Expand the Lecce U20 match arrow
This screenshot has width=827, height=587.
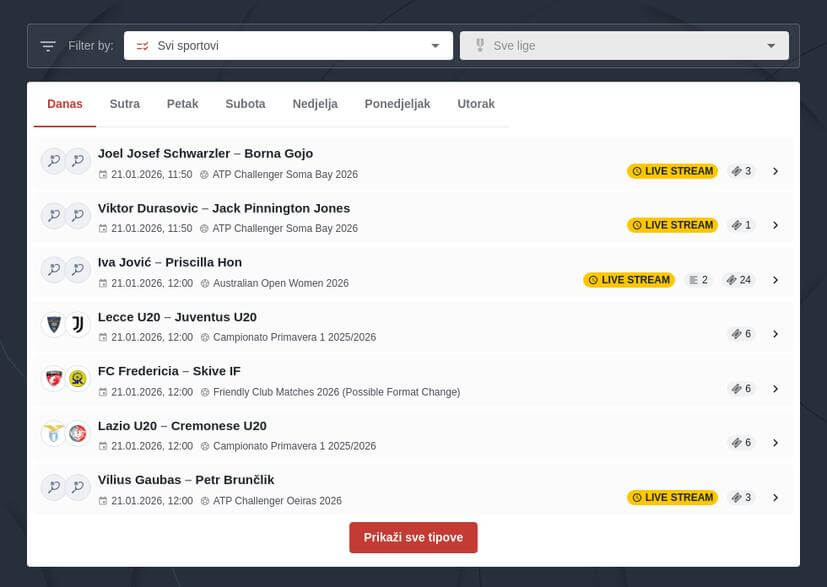[775, 334]
